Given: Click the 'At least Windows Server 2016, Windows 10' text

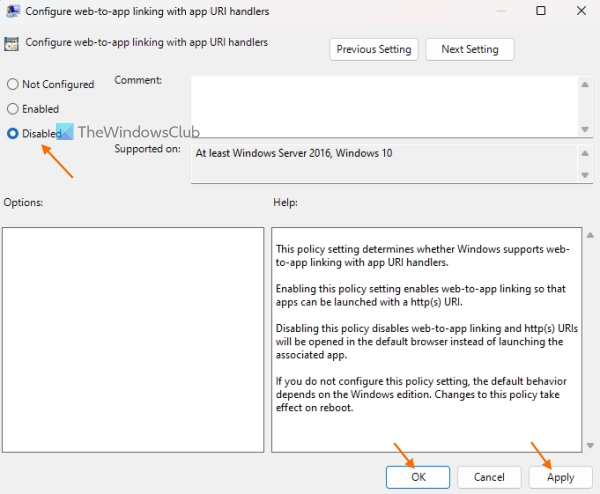Looking at the screenshot, I should (294, 153).
